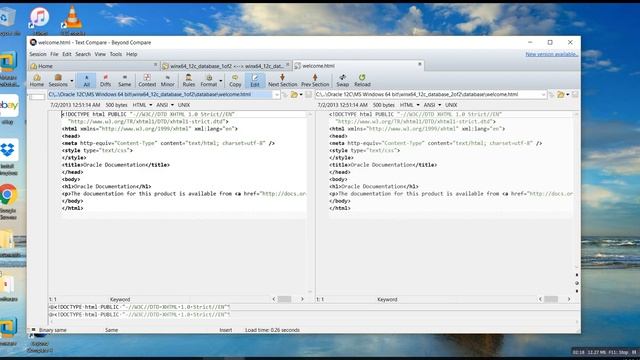Click the left pane Oracle Documentation title line
Image resolution: width=640 pixels, height=360 pixels.
pyautogui.click(x=116, y=165)
